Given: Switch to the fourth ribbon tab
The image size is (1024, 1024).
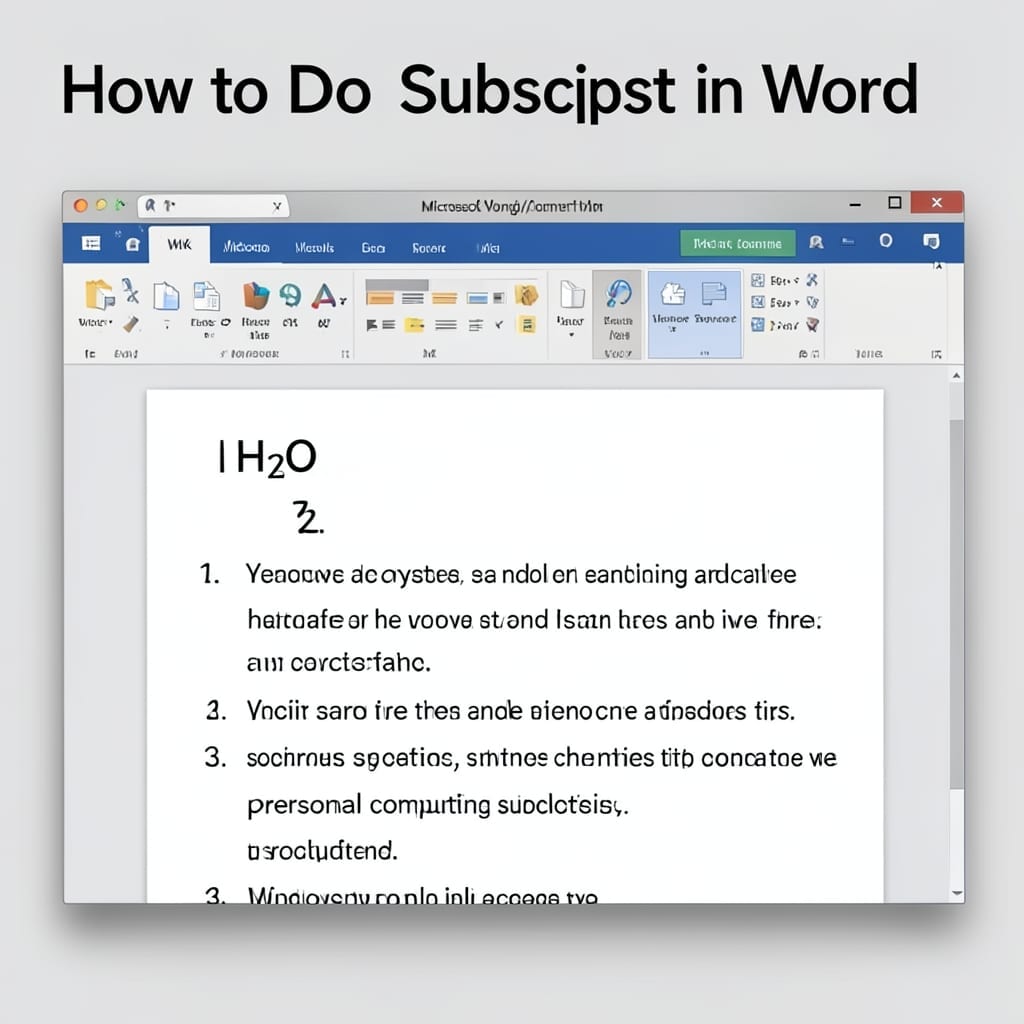Looking at the screenshot, I should click(x=373, y=248).
